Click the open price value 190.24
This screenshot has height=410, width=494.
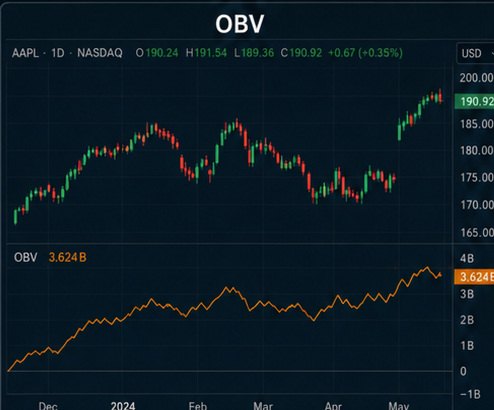(162, 53)
